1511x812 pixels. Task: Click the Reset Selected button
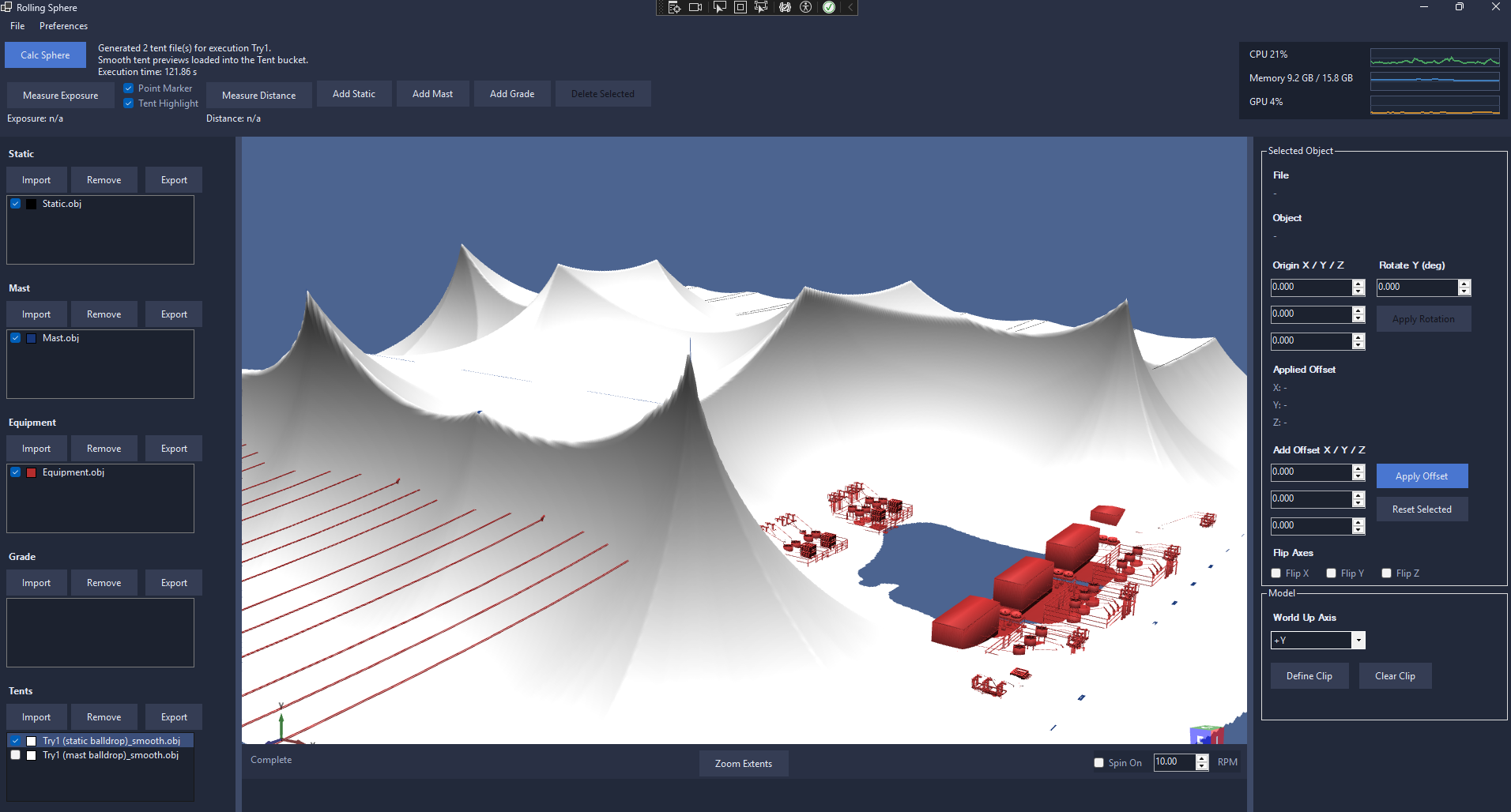1422,509
